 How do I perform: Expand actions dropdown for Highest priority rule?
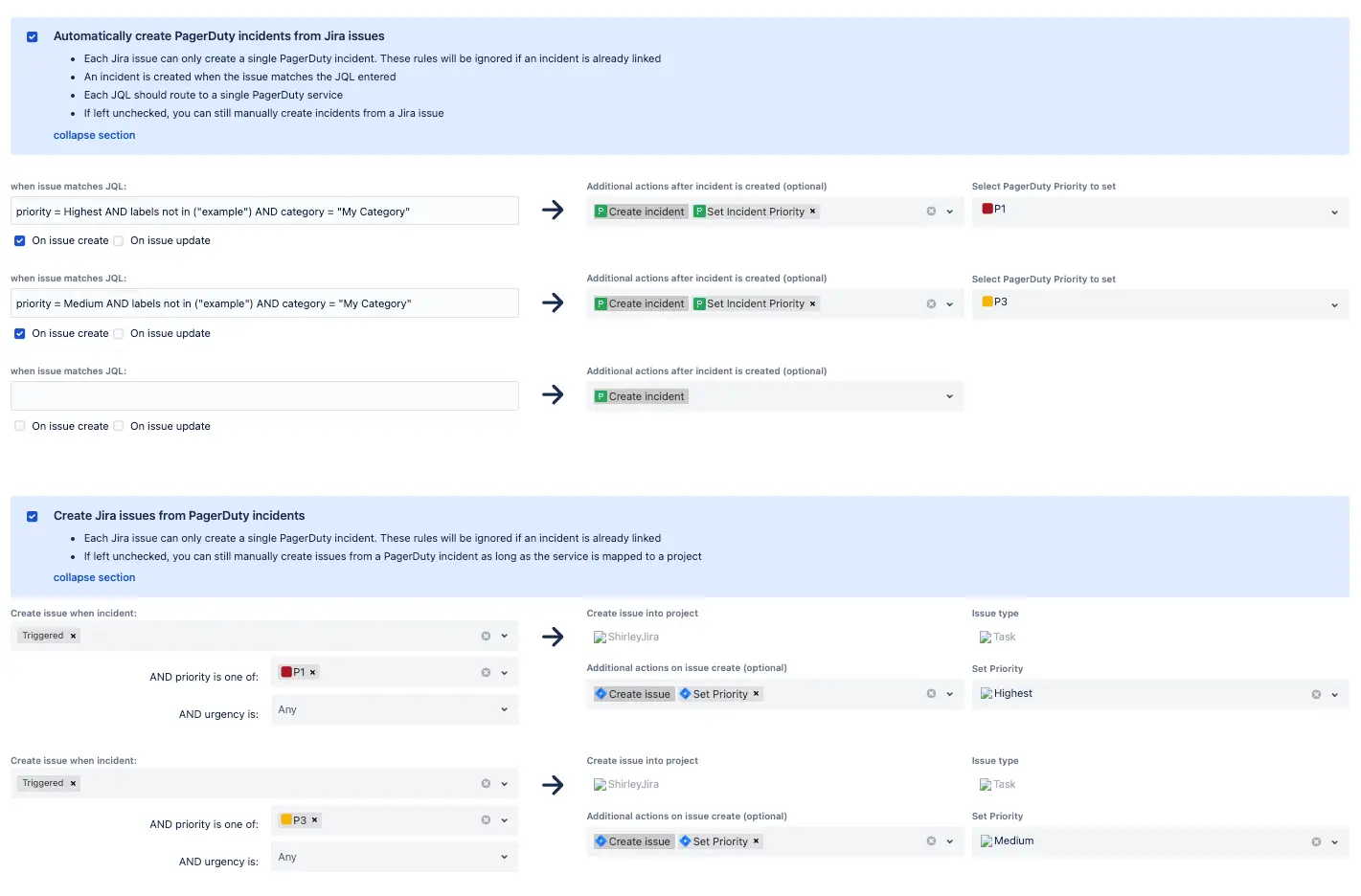[x=950, y=212]
